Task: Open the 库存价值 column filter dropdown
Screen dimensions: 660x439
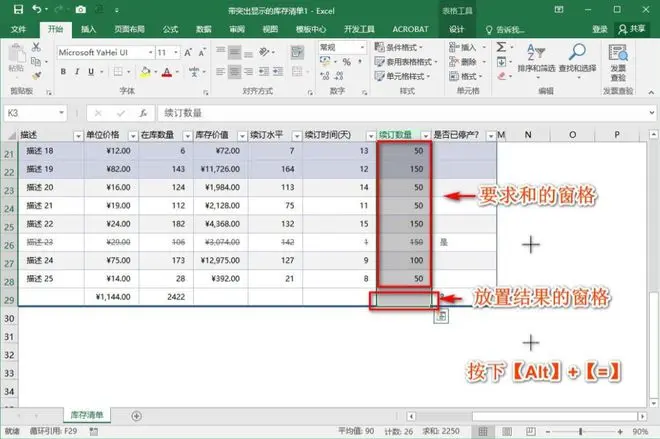Action: (242, 136)
